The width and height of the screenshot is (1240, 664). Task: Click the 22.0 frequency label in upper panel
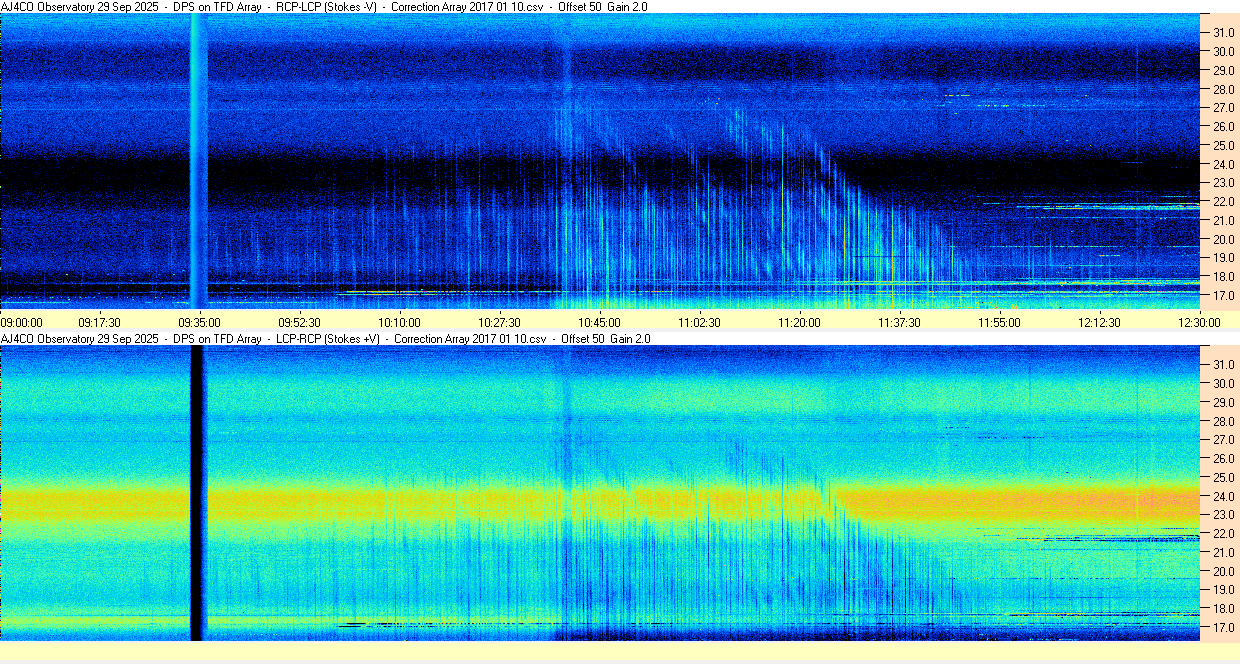(1224, 202)
